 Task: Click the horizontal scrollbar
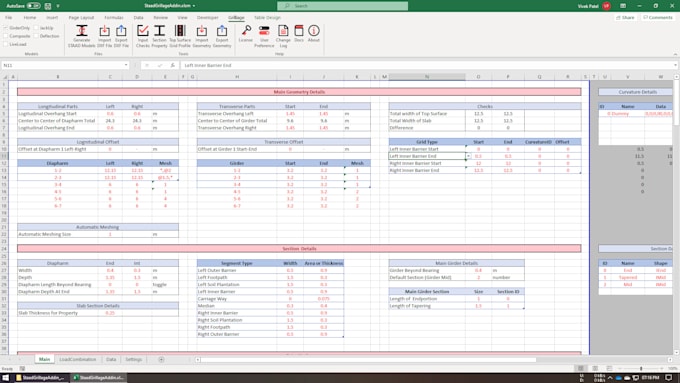[x=368, y=360]
